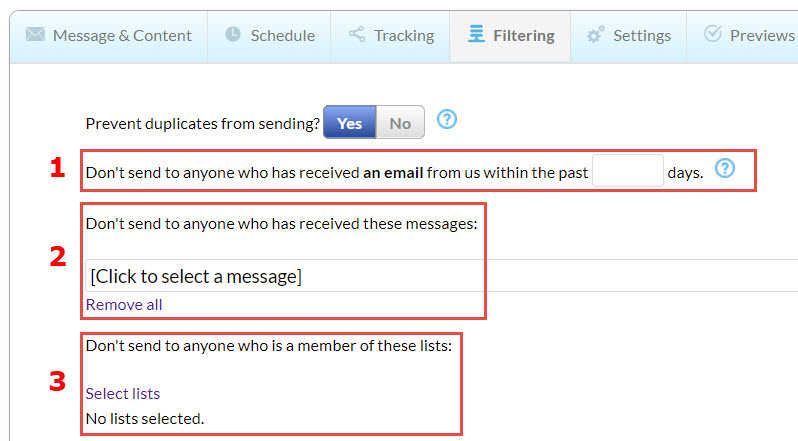
Task: Set prevent duplicates to No
Action: pyautogui.click(x=400, y=123)
